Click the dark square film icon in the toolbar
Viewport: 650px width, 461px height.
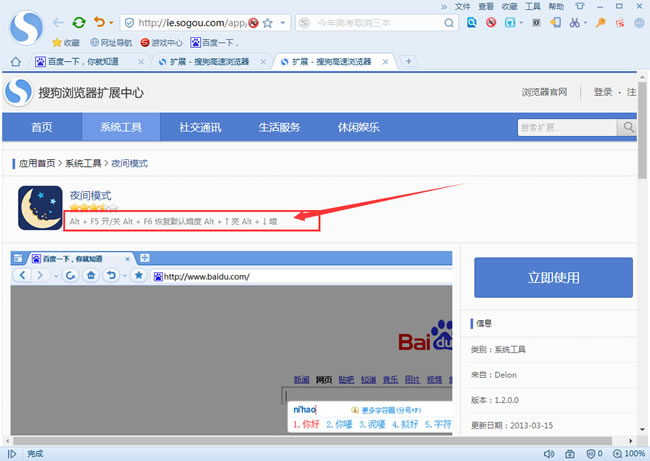tap(536, 22)
